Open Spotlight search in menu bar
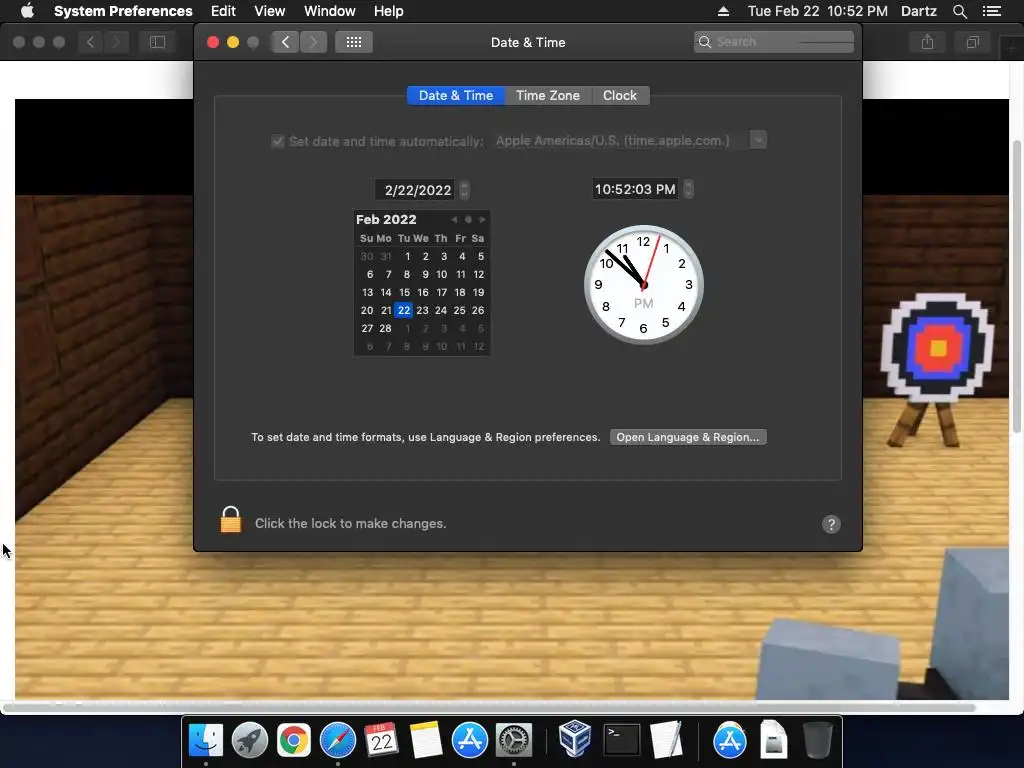The image size is (1024, 768). (x=959, y=11)
